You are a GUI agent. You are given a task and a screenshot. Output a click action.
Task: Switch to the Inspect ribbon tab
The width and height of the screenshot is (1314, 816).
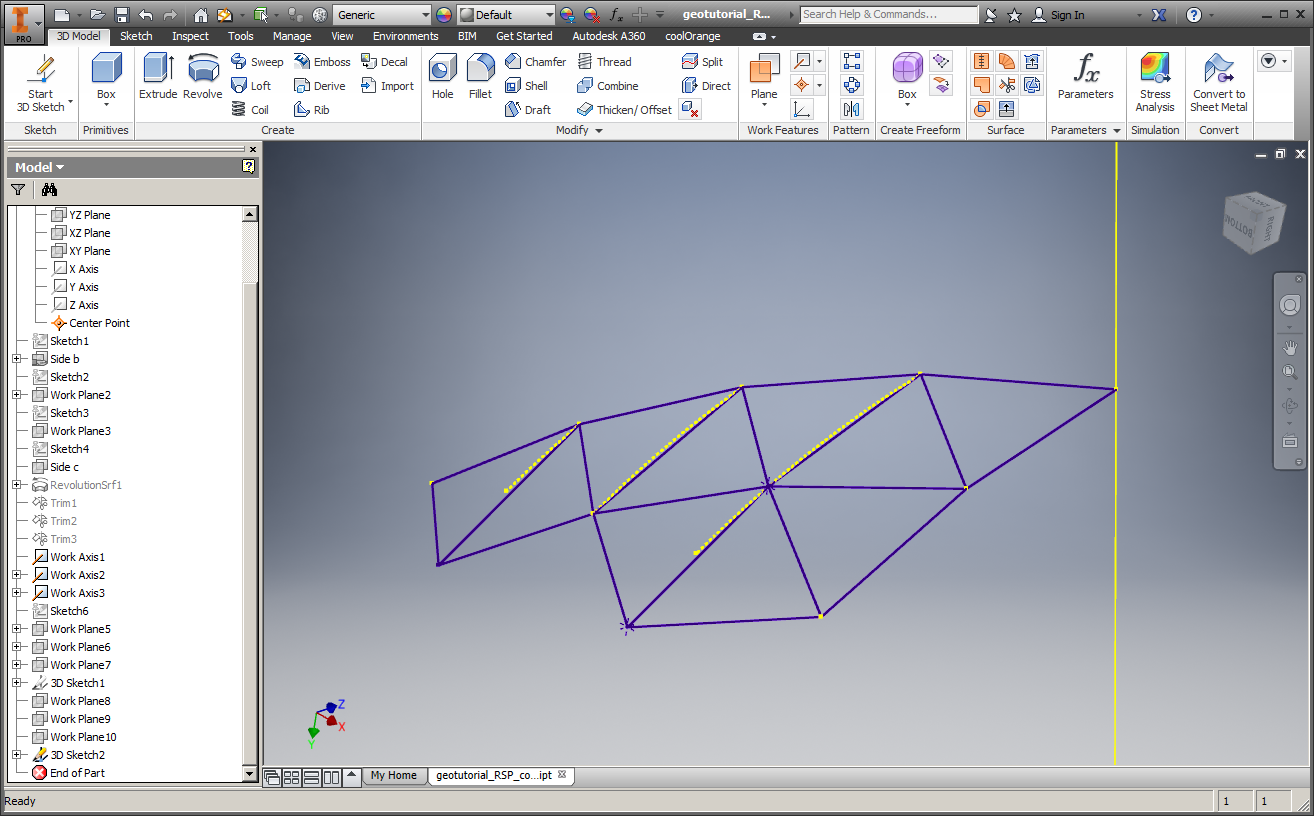(190, 36)
